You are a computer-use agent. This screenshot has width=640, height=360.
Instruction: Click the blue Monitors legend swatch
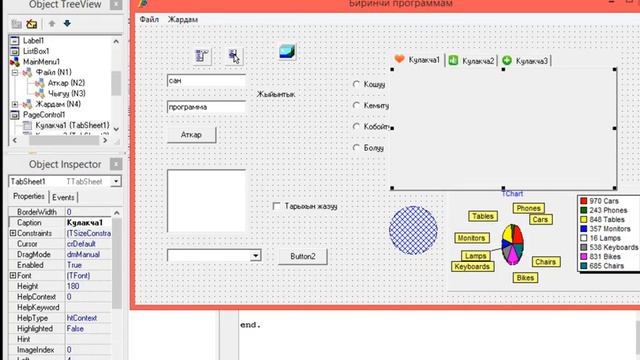tap(584, 229)
